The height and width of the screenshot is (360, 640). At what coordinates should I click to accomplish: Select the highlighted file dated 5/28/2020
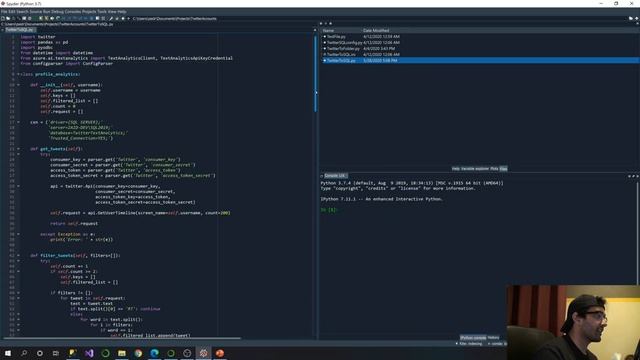coord(480,60)
